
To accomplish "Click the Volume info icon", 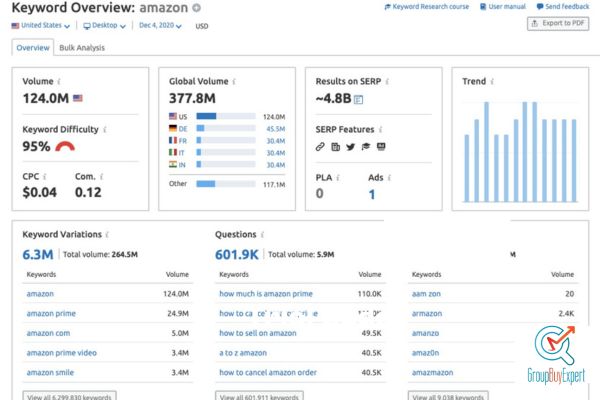I will point(59,82).
